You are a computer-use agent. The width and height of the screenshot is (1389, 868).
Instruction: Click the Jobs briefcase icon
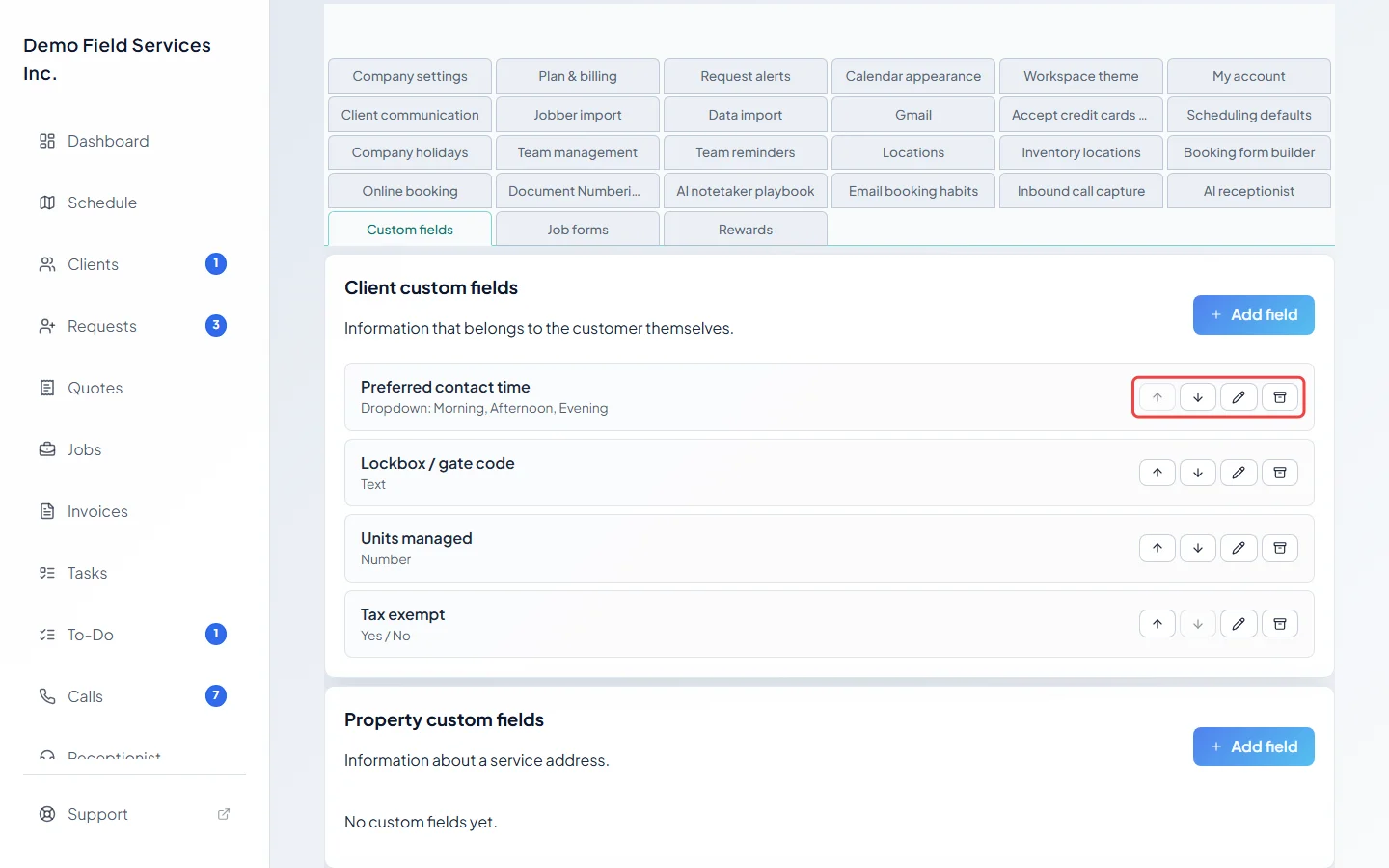pyautogui.click(x=47, y=449)
